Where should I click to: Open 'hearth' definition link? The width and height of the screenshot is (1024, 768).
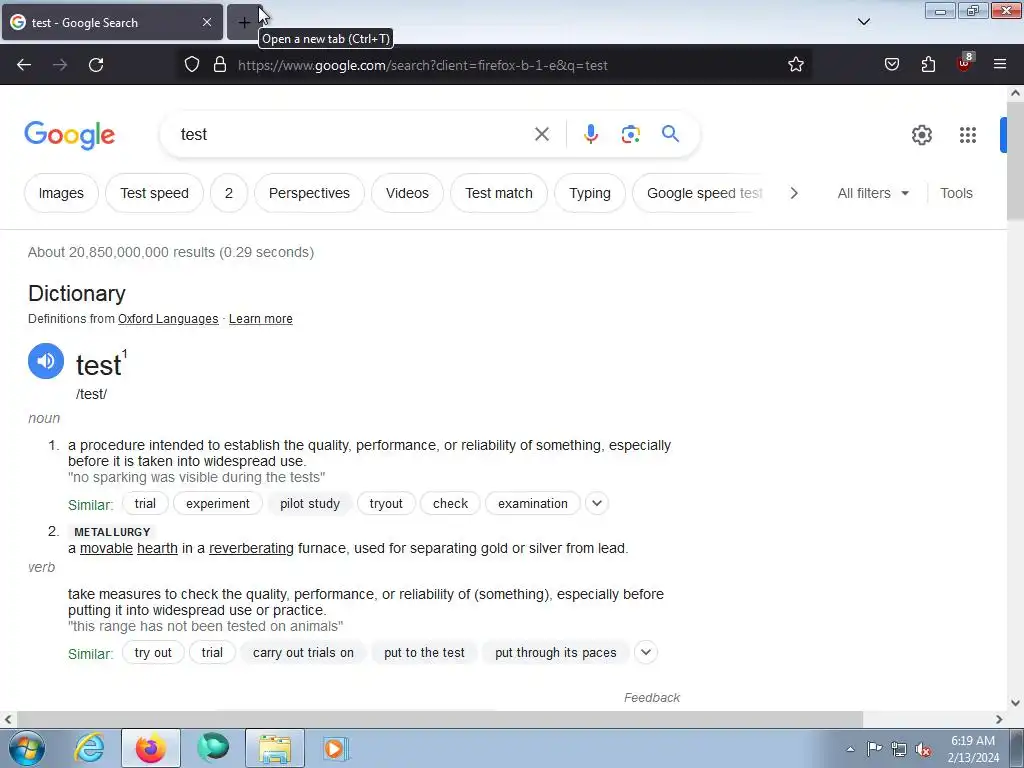coord(157,549)
